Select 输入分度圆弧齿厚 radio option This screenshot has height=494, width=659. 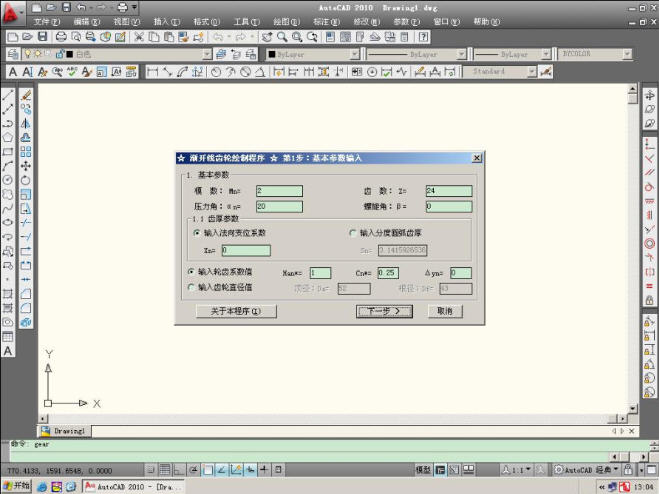click(x=352, y=233)
